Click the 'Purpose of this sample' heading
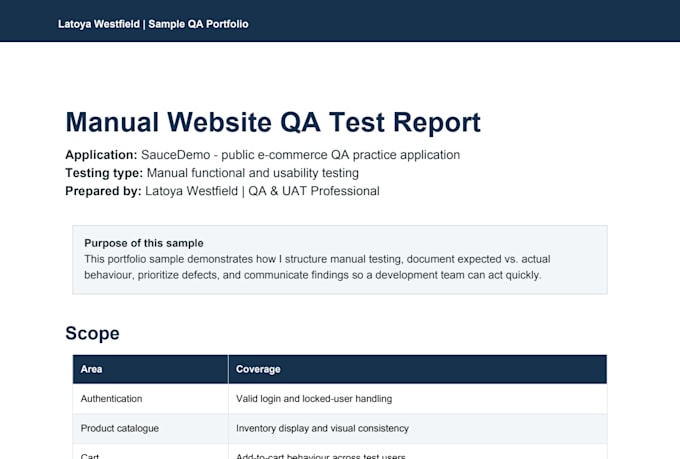 point(144,243)
